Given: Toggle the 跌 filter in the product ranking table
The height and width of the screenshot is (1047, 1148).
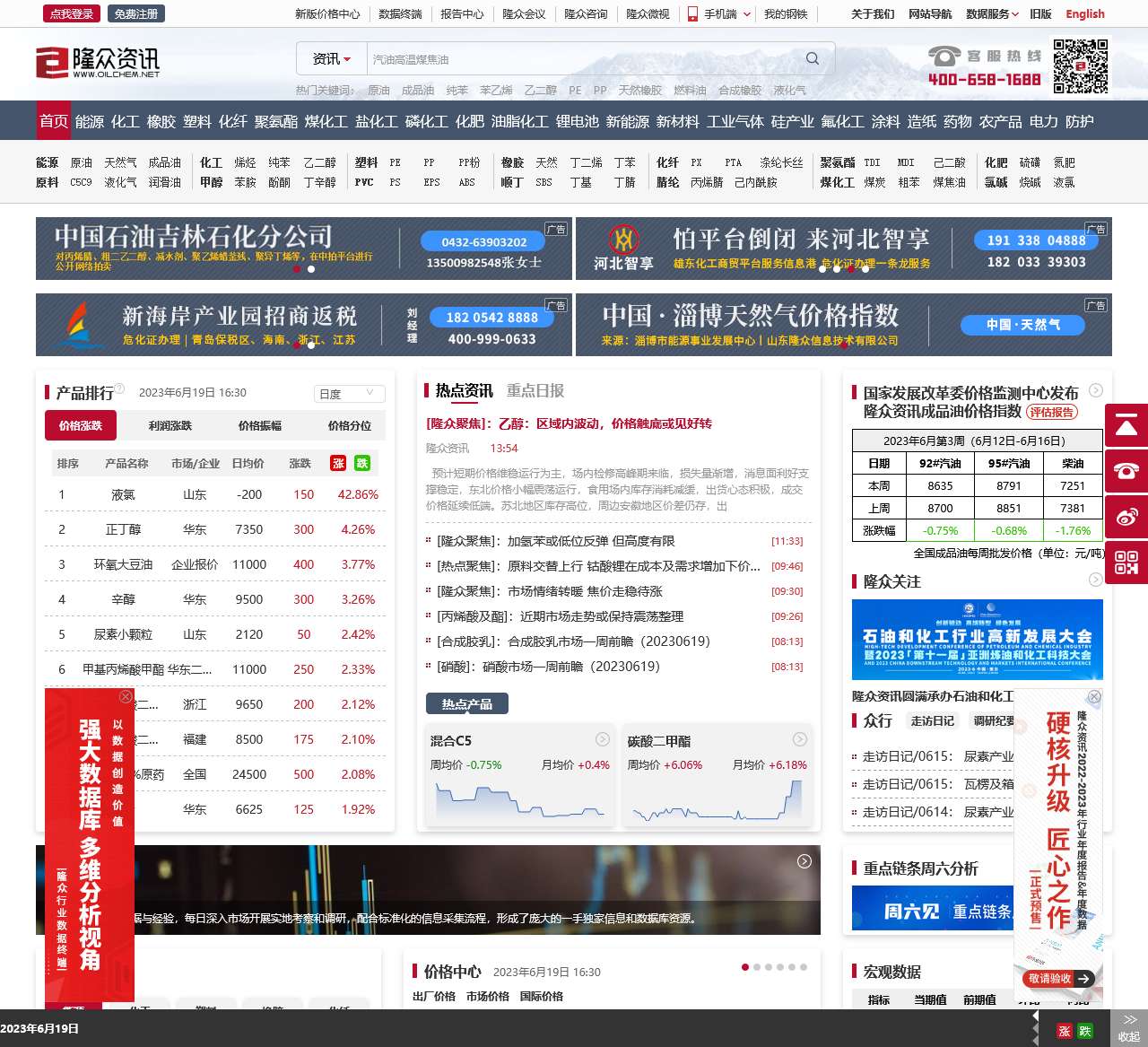Looking at the screenshot, I should pyautogui.click(x=361, y=464).
